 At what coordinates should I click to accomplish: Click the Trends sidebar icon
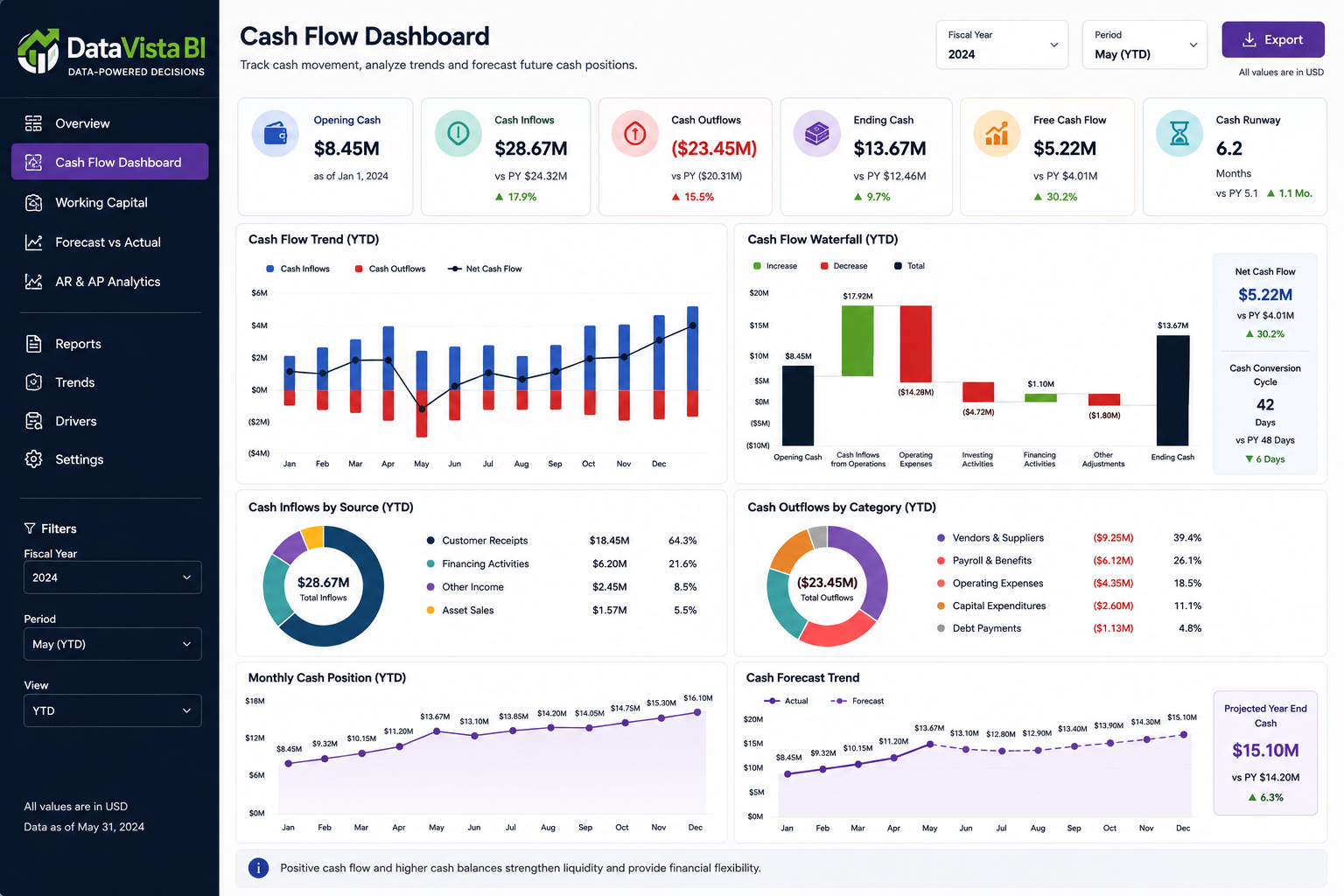(x=33, y=382)
